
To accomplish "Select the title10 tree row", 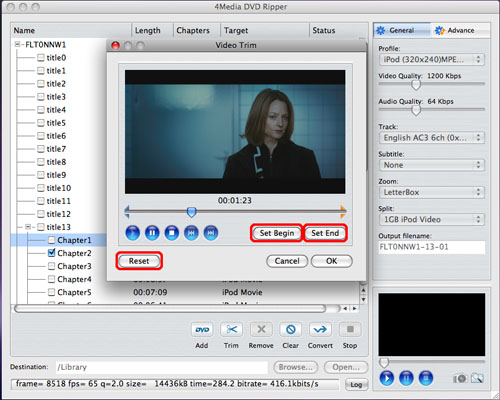I will (x=59, y=188).
